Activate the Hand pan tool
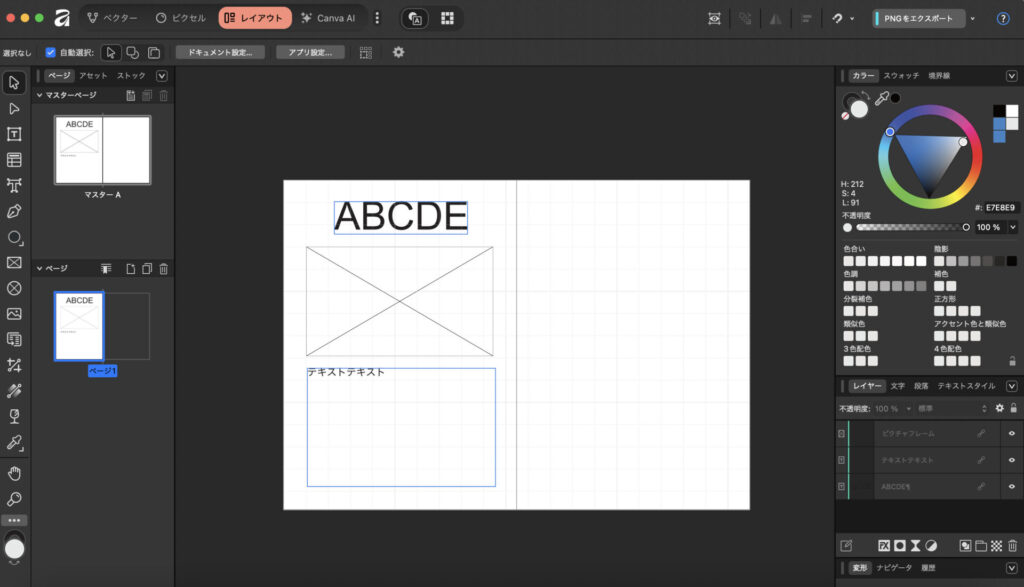This screenshot has height=587, width=1024. click(14, 472)
